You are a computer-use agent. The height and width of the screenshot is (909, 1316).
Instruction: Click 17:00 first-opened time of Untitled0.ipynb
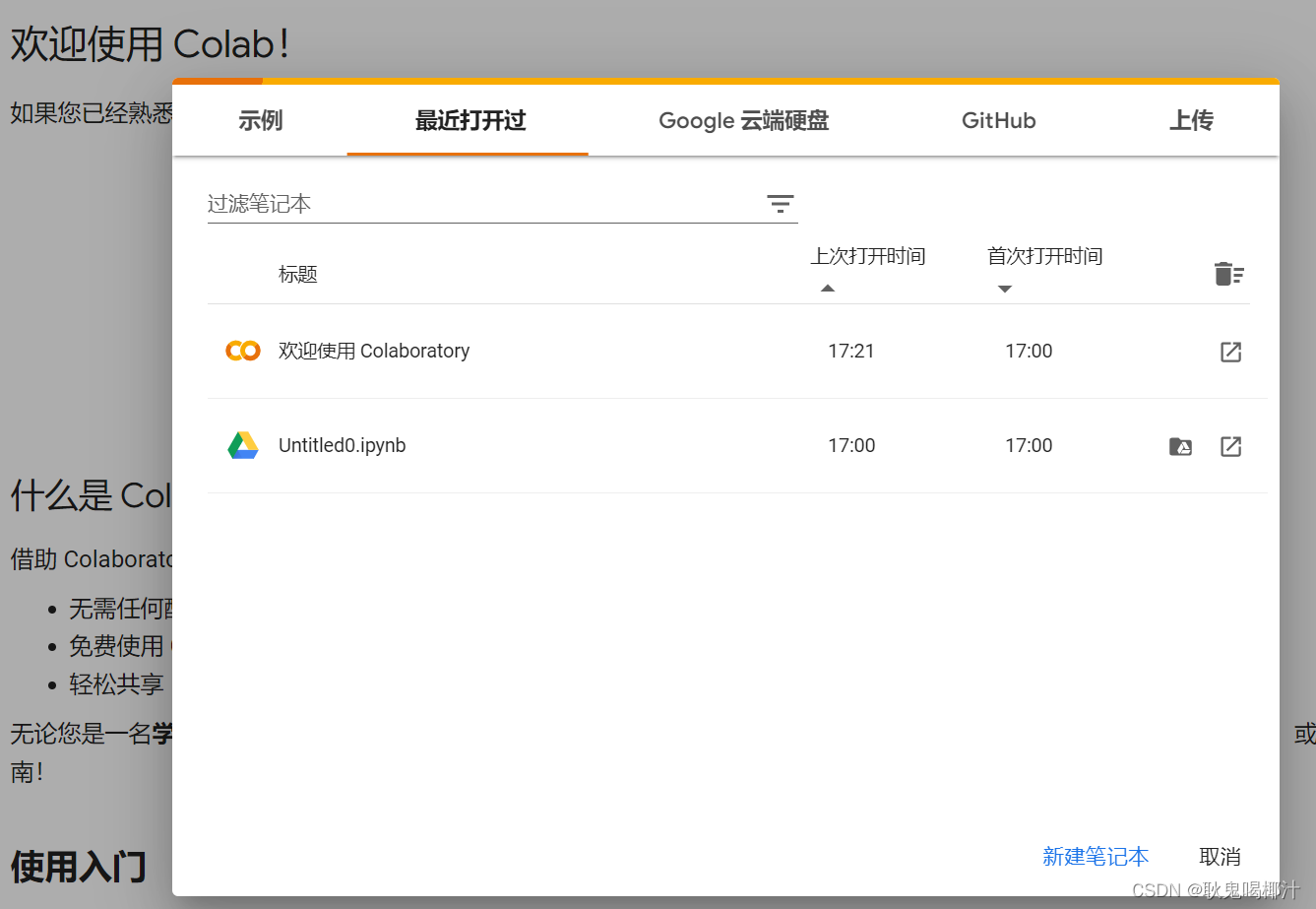[x=1029, y=445]
